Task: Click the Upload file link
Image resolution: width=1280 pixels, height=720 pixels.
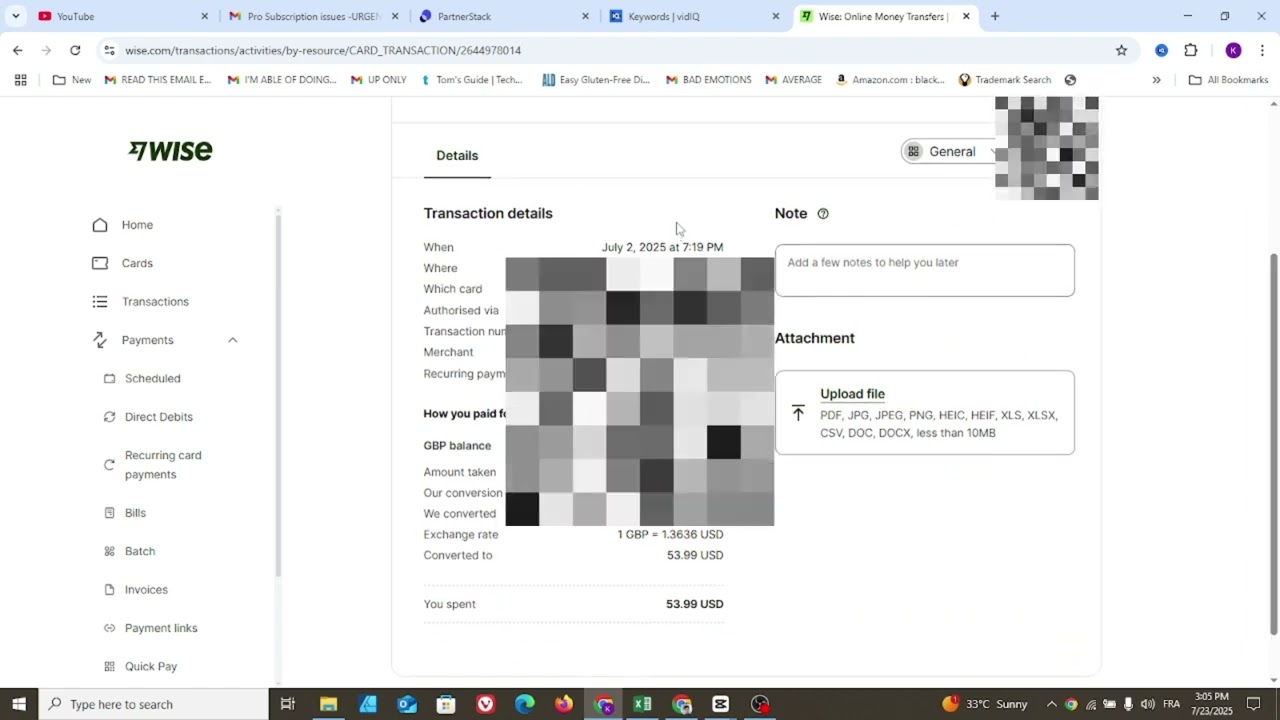Action: point(852,394)
